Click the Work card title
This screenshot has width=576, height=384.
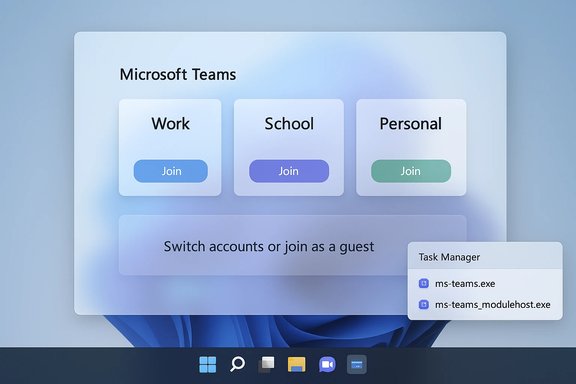pos(170,123)
